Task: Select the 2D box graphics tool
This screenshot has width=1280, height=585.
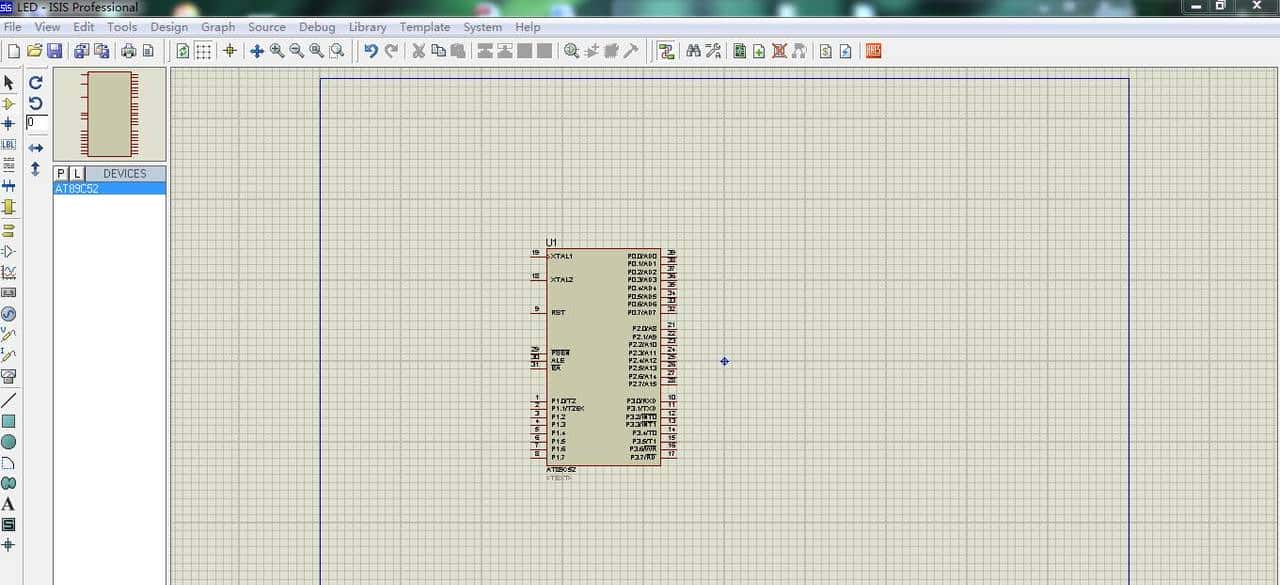Action: click(x=9, y=421)
